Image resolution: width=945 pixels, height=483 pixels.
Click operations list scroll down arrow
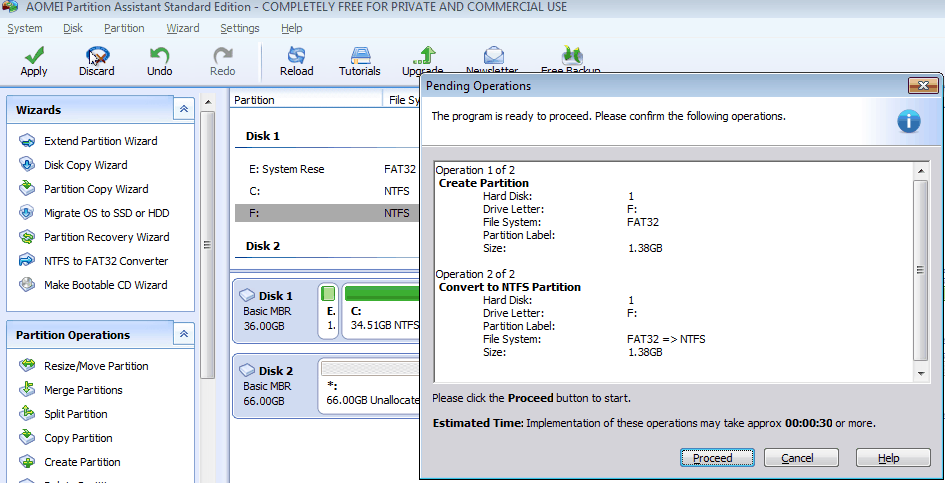click(921, 374)
